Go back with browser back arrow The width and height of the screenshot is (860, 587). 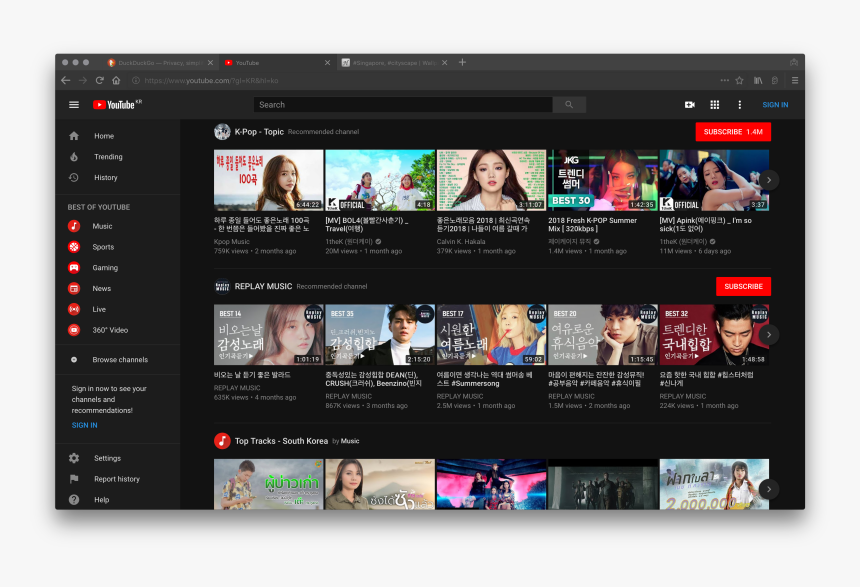(66, 81)
